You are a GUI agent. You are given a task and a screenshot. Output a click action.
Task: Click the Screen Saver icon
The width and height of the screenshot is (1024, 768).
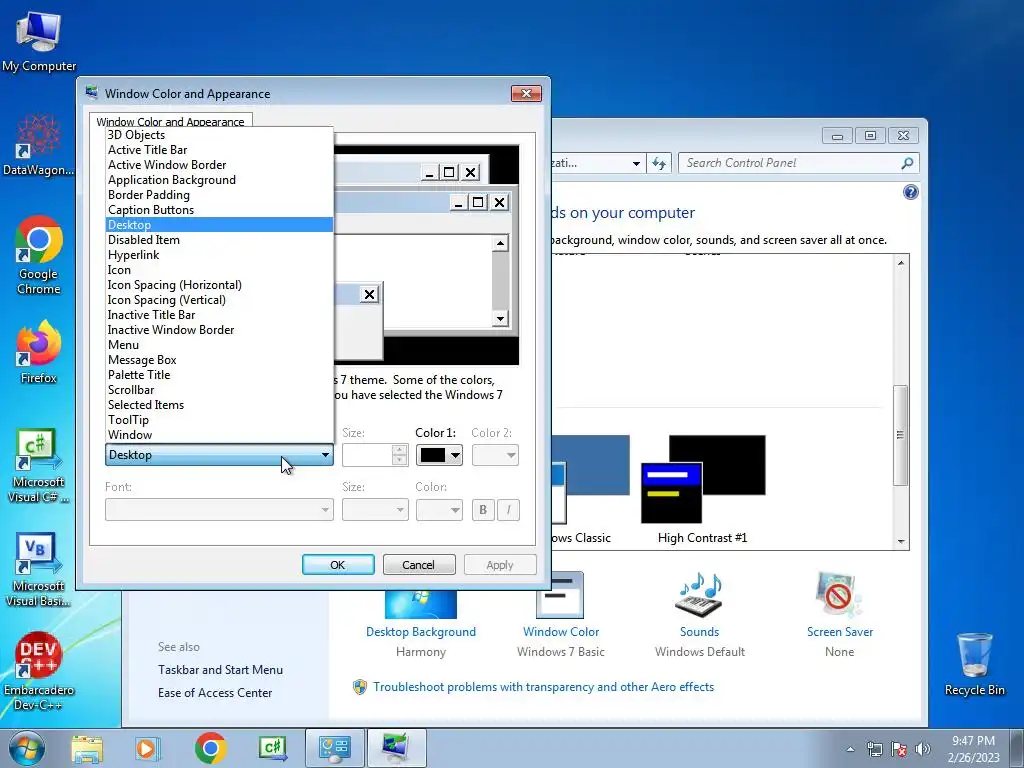tap(839, 596)
